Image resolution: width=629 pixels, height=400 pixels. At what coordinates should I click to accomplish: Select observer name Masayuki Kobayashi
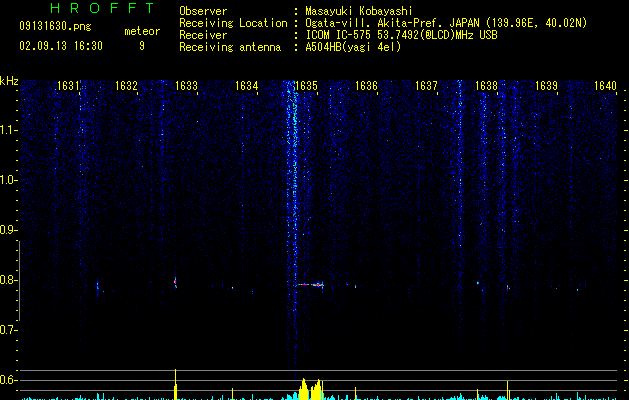click(359, 11)
